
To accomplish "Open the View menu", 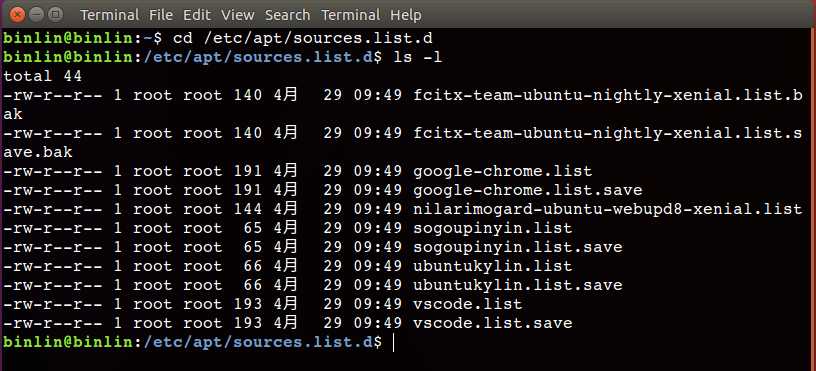I will (x=238, y=15).
